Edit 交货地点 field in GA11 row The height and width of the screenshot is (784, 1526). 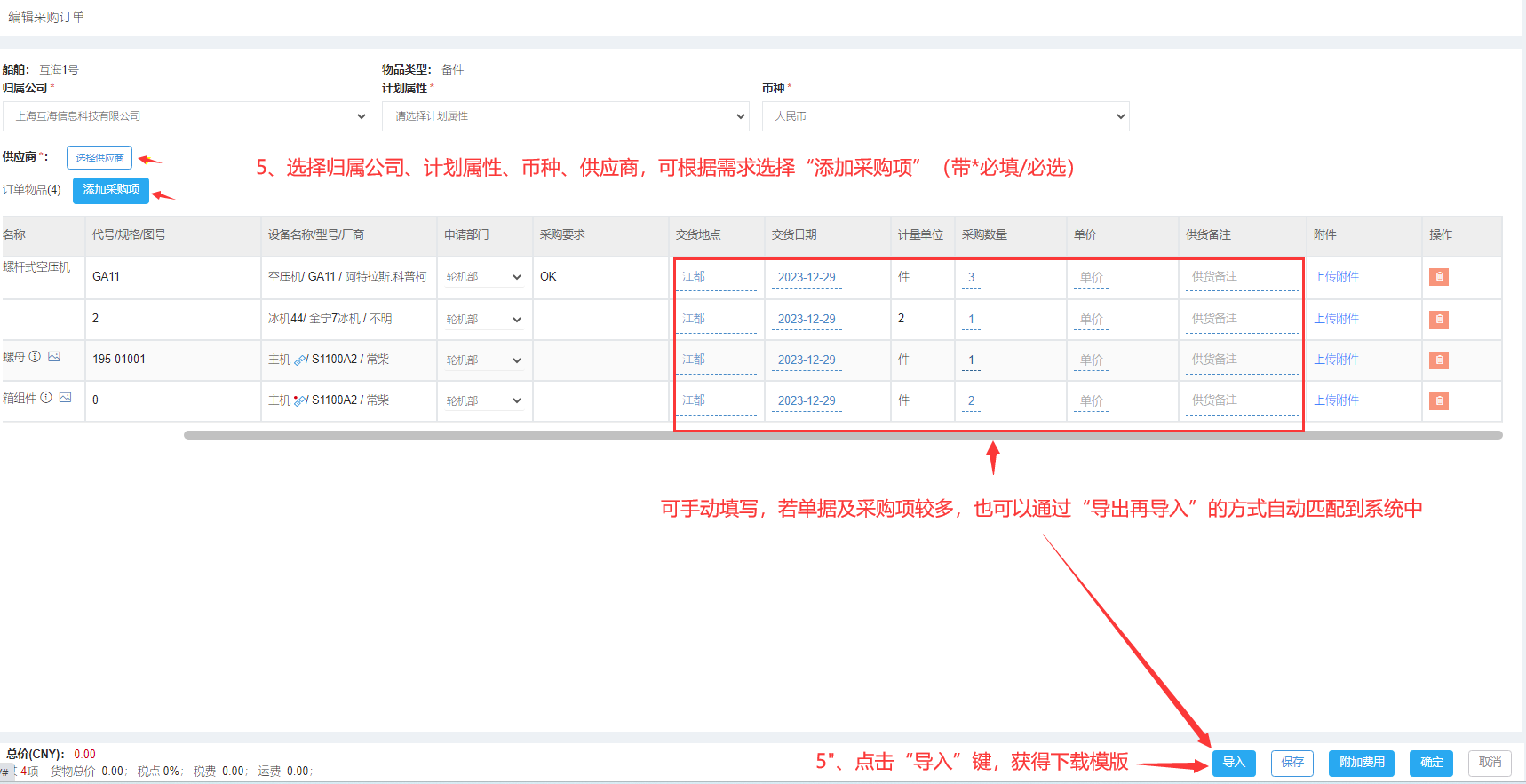(716, 278)
